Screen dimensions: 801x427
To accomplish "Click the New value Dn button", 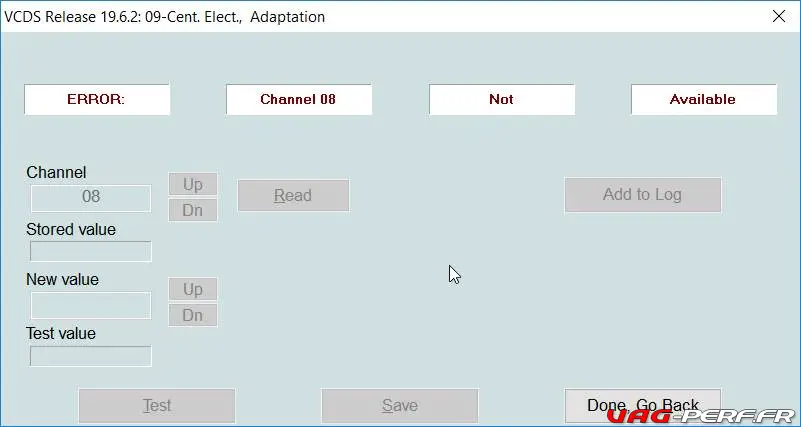I will click(x=193, y=315).
